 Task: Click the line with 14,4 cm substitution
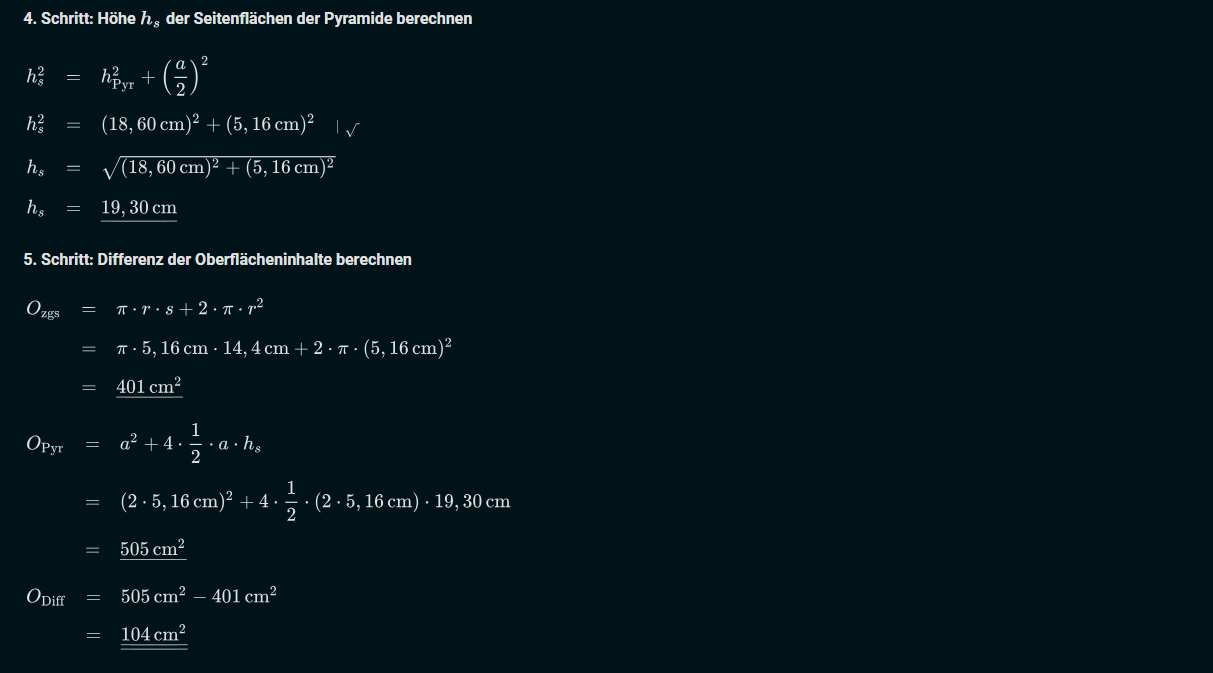point(284,348)
